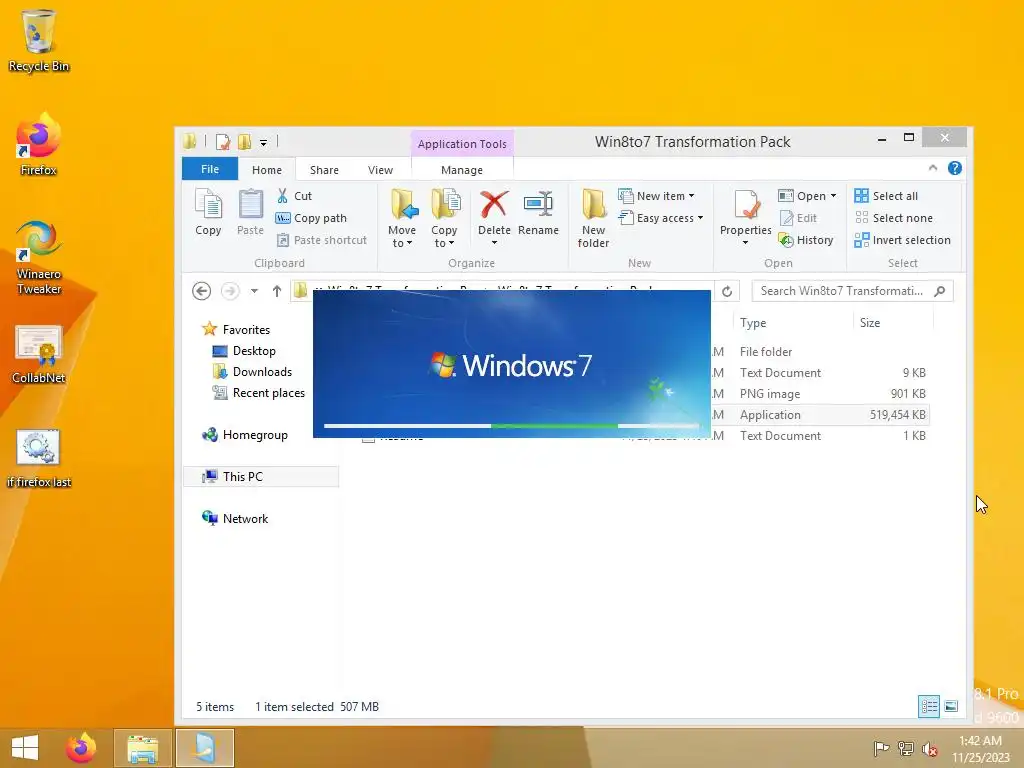Image resolution: width=1024 pixels, height=768 pixels.
Task: Open Recent places in Favorites
Action: point(259,392)
